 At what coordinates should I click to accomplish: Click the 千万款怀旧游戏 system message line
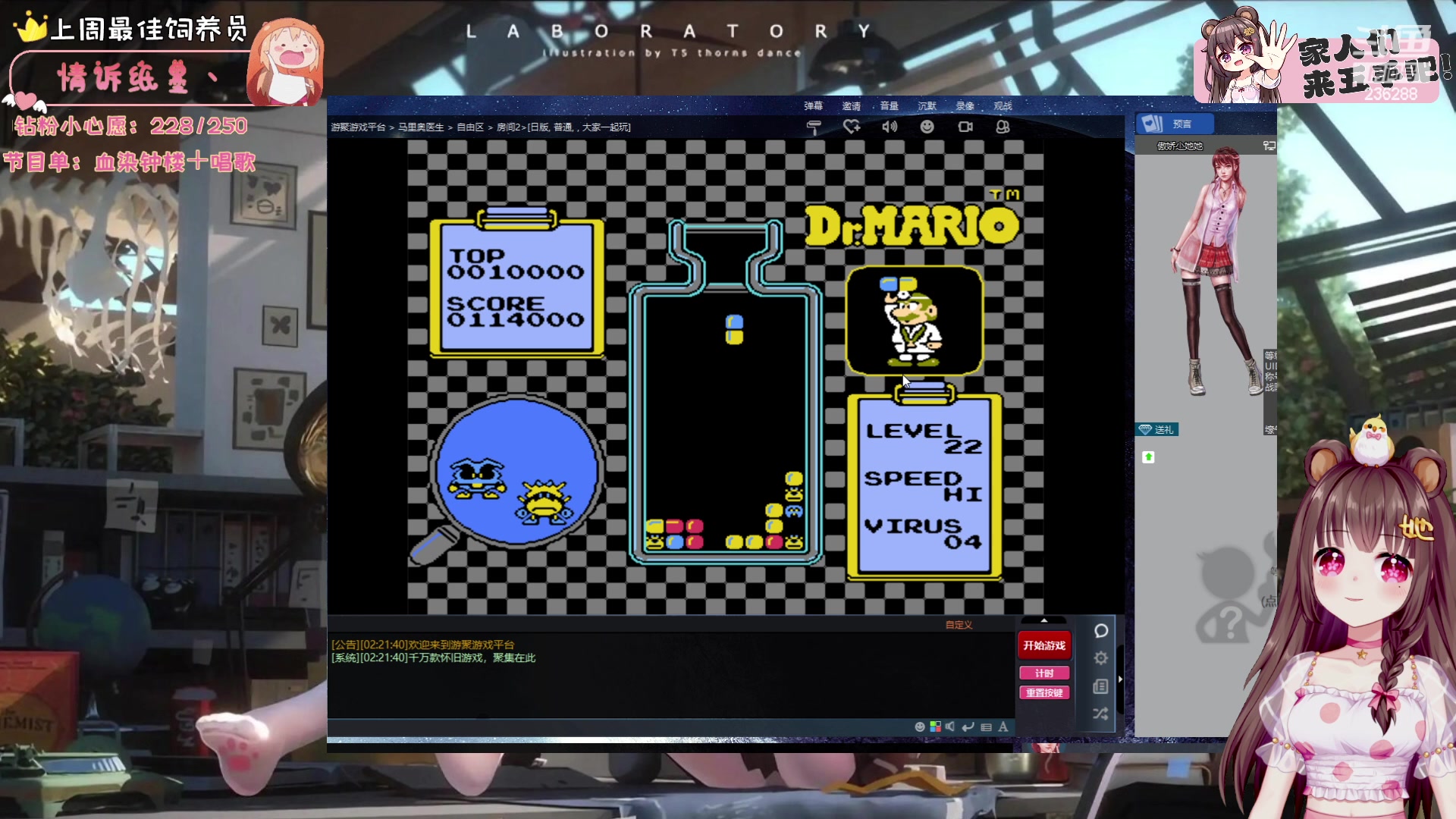coord(433,657)
